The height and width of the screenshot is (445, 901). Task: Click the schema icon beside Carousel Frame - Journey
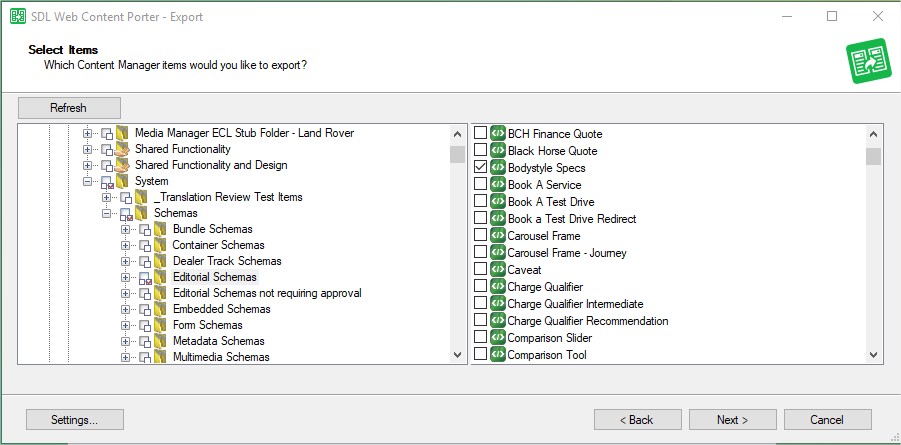coord(498,252)
